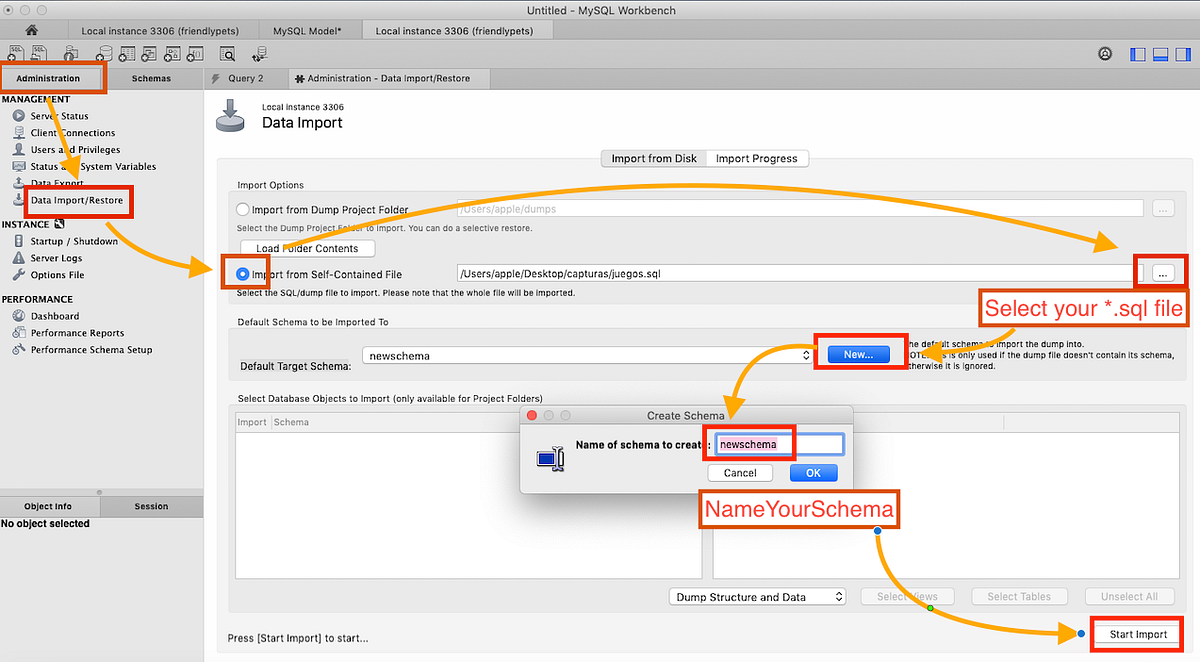Image resolution: width=1200 pixels, height=662 pixels.
Task: Browse for the self-contained file with the ellipsis button
Action: click(1161, 271)
